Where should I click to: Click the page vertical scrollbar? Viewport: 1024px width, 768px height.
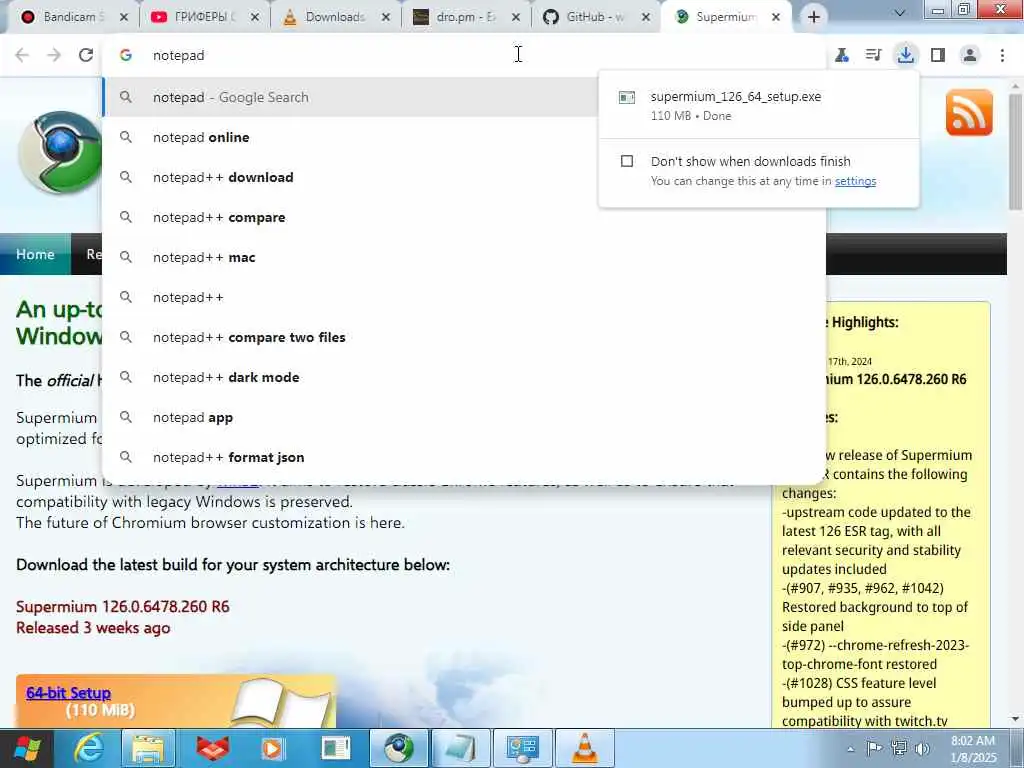click(x=1016, y=152)
